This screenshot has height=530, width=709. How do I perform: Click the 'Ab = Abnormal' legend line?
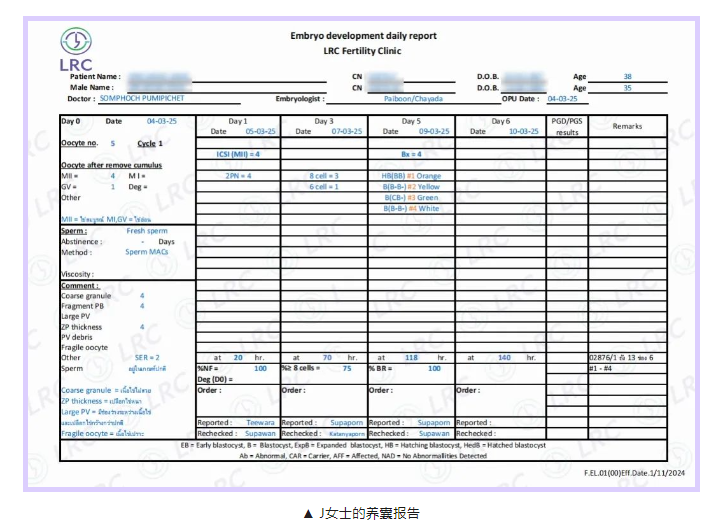point(363,456)
